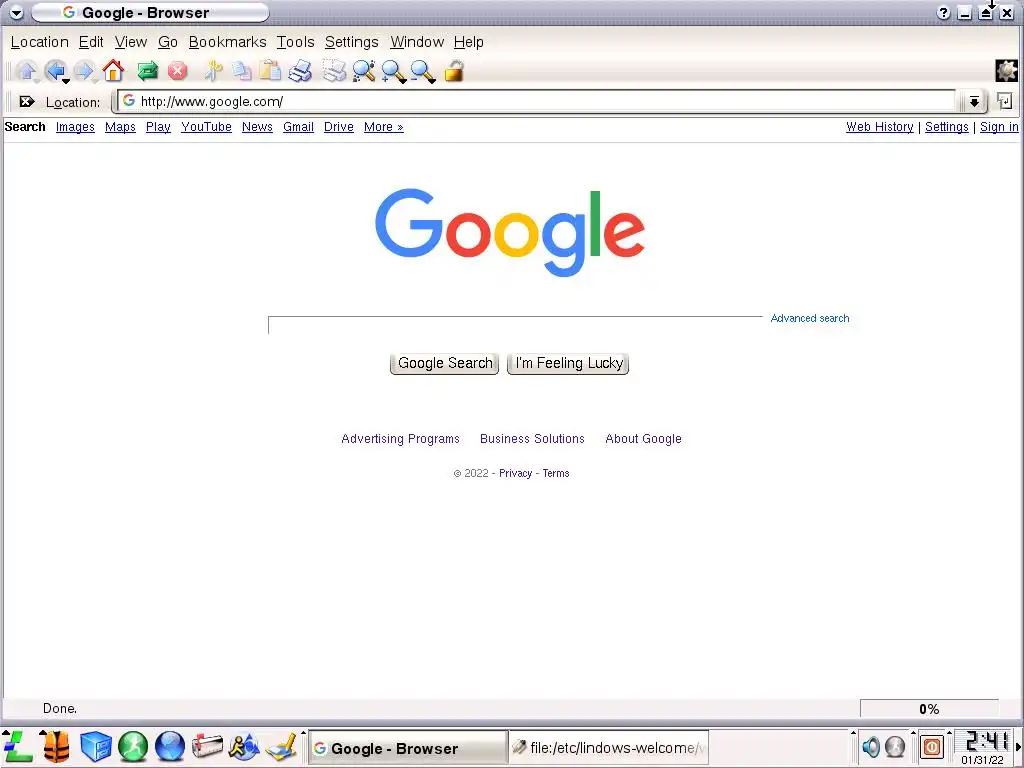Open the Lindows L launch menu
1024x768 pixels.
point(18,746)
